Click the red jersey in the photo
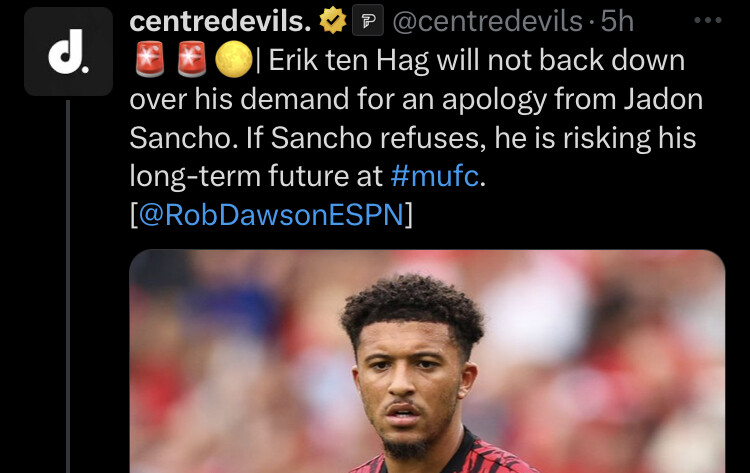This screenshot has height=473, width=750. [445, 455]
